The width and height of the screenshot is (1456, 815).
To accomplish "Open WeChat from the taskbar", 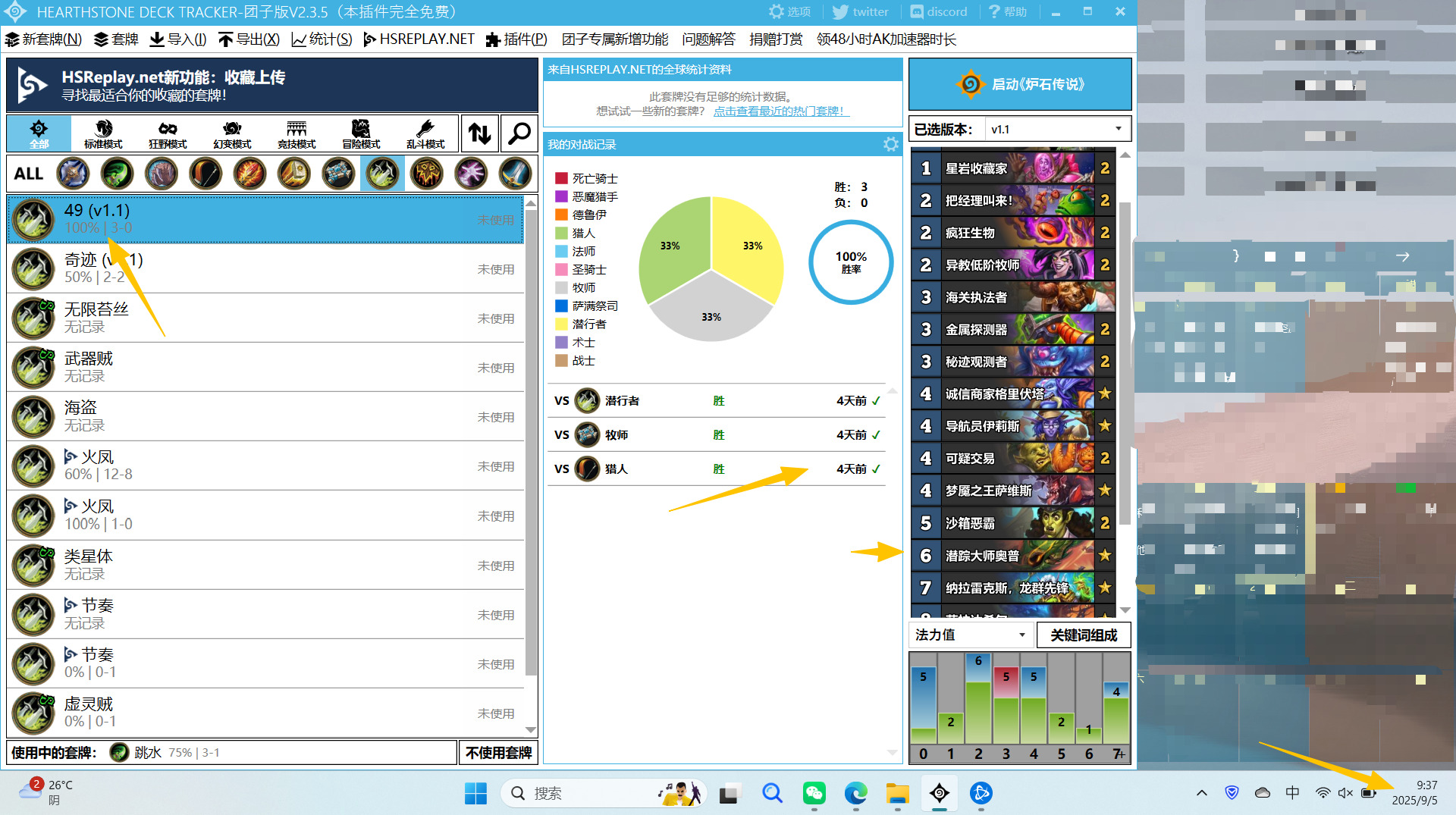I will click(814, 793).
